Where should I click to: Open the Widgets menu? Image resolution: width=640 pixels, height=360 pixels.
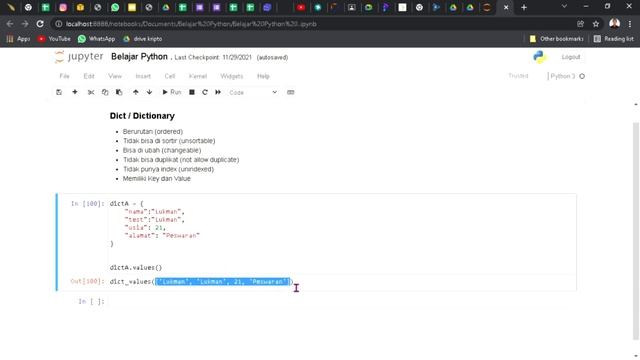(231, 76)
